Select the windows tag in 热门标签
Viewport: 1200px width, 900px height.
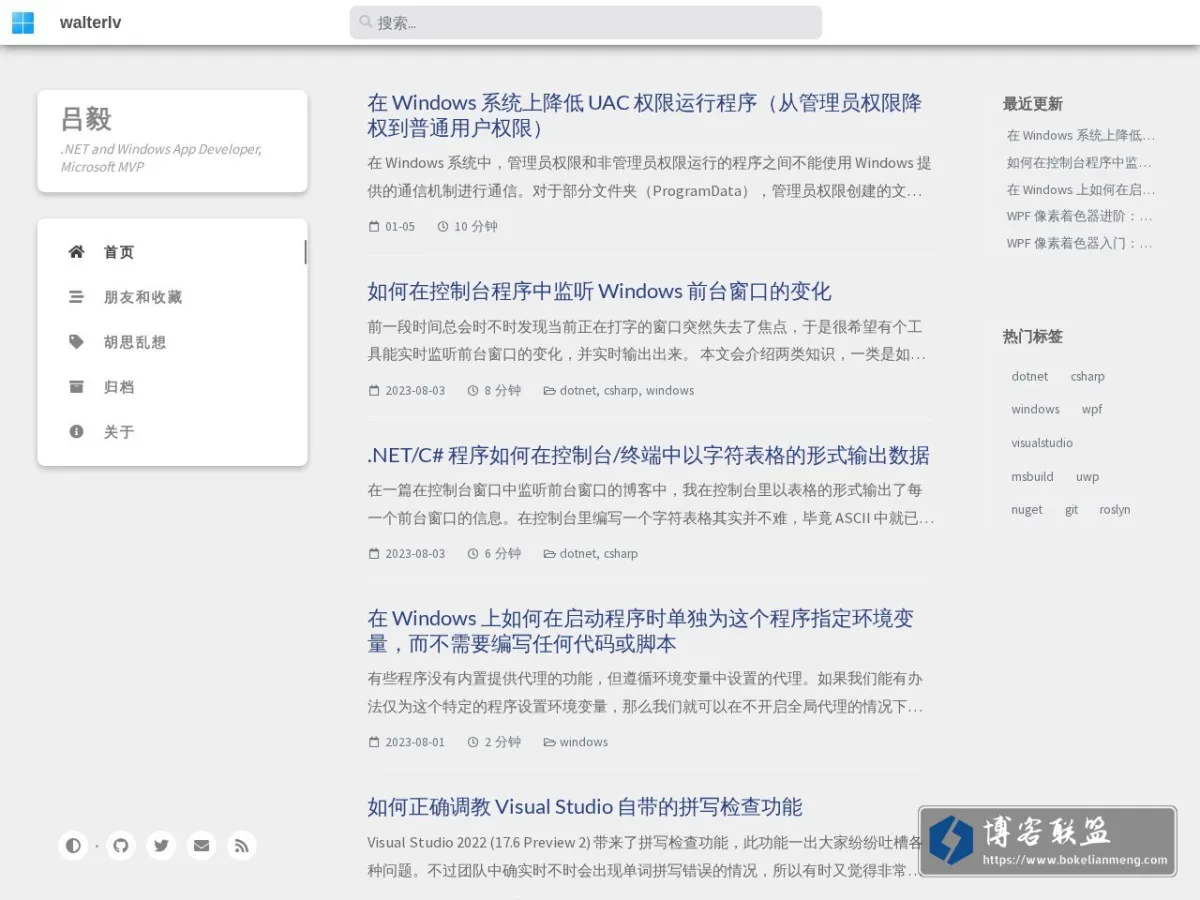[1035, 410]
